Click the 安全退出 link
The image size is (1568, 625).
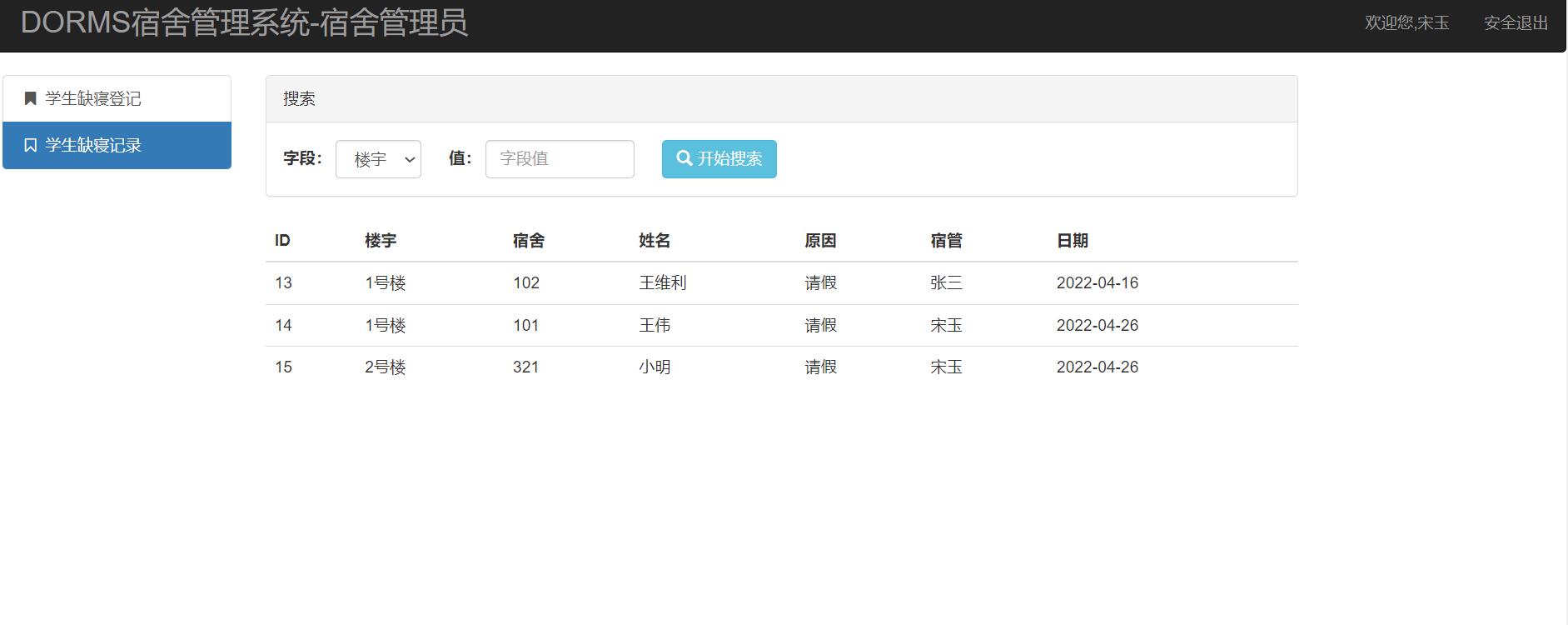pos(1516,23)
